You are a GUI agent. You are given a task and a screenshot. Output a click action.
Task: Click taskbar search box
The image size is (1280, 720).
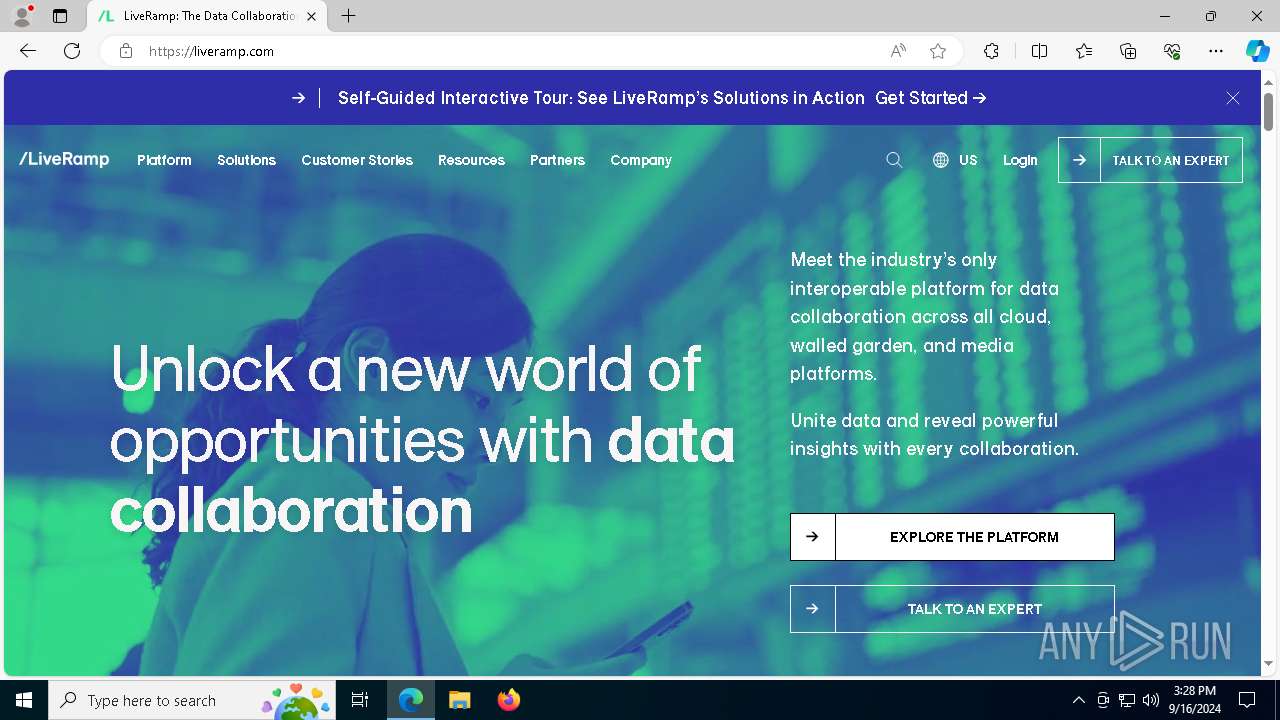193,700
